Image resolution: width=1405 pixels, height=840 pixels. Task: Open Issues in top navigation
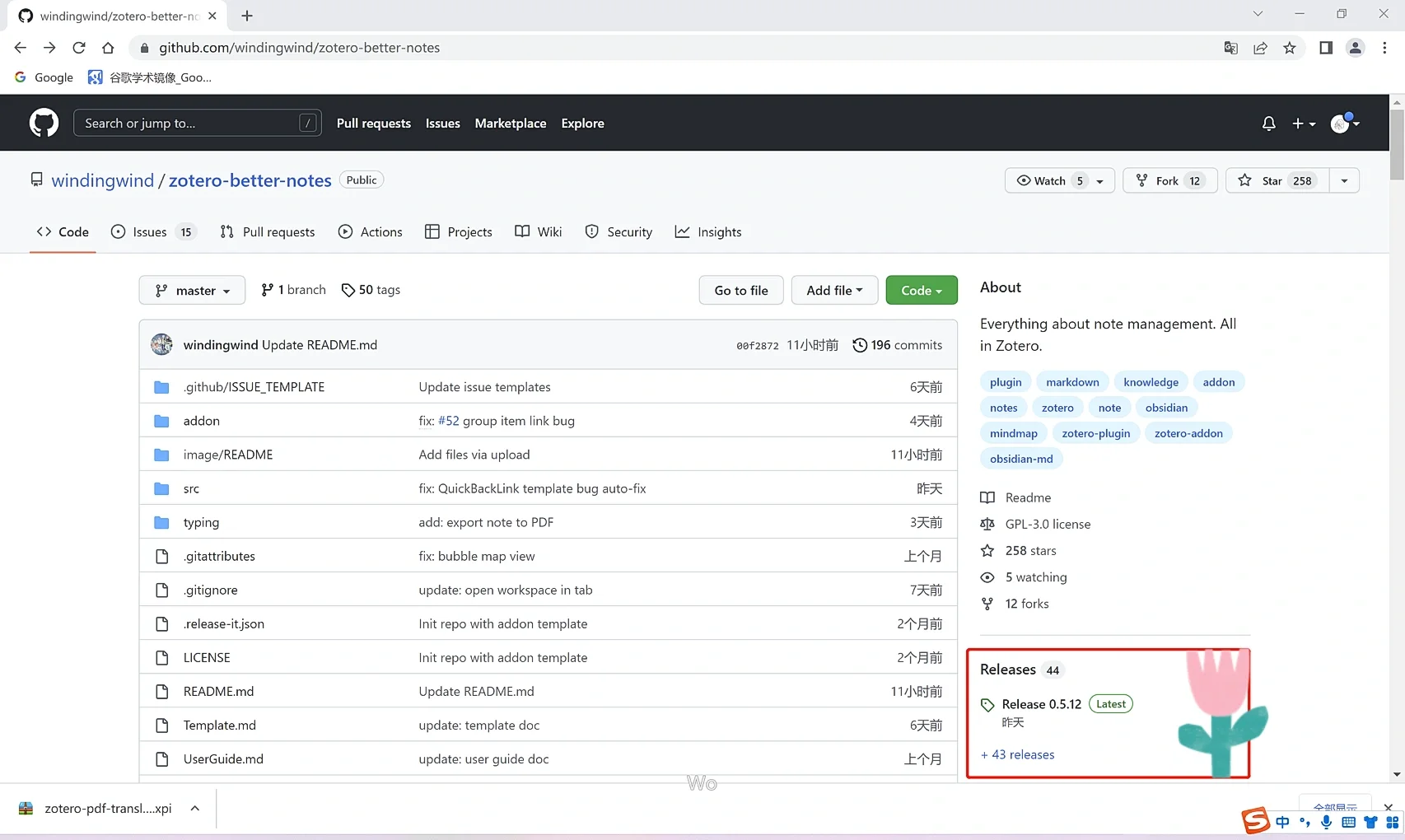point(443,124)
